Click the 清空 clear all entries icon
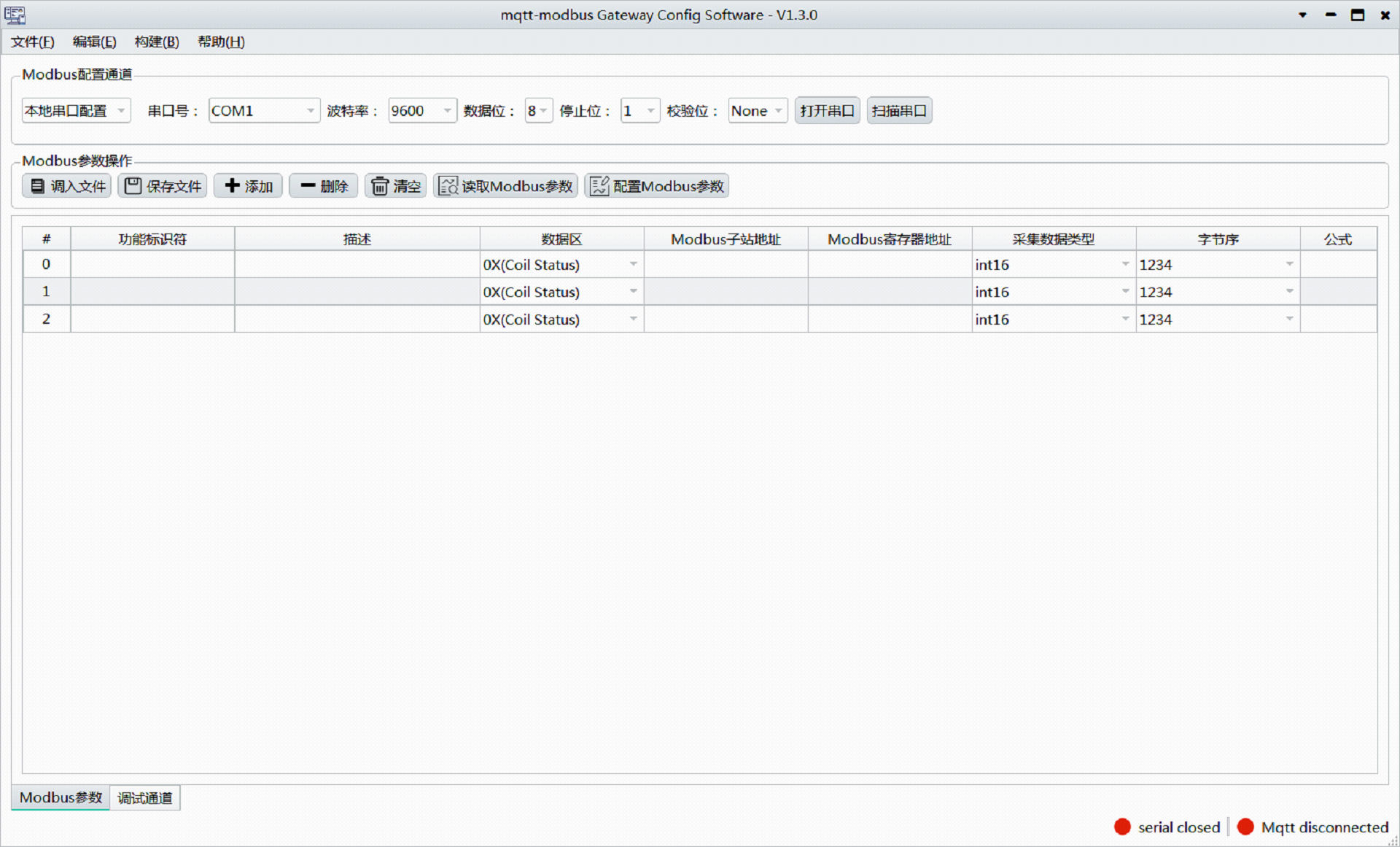 tap(397, 185)
